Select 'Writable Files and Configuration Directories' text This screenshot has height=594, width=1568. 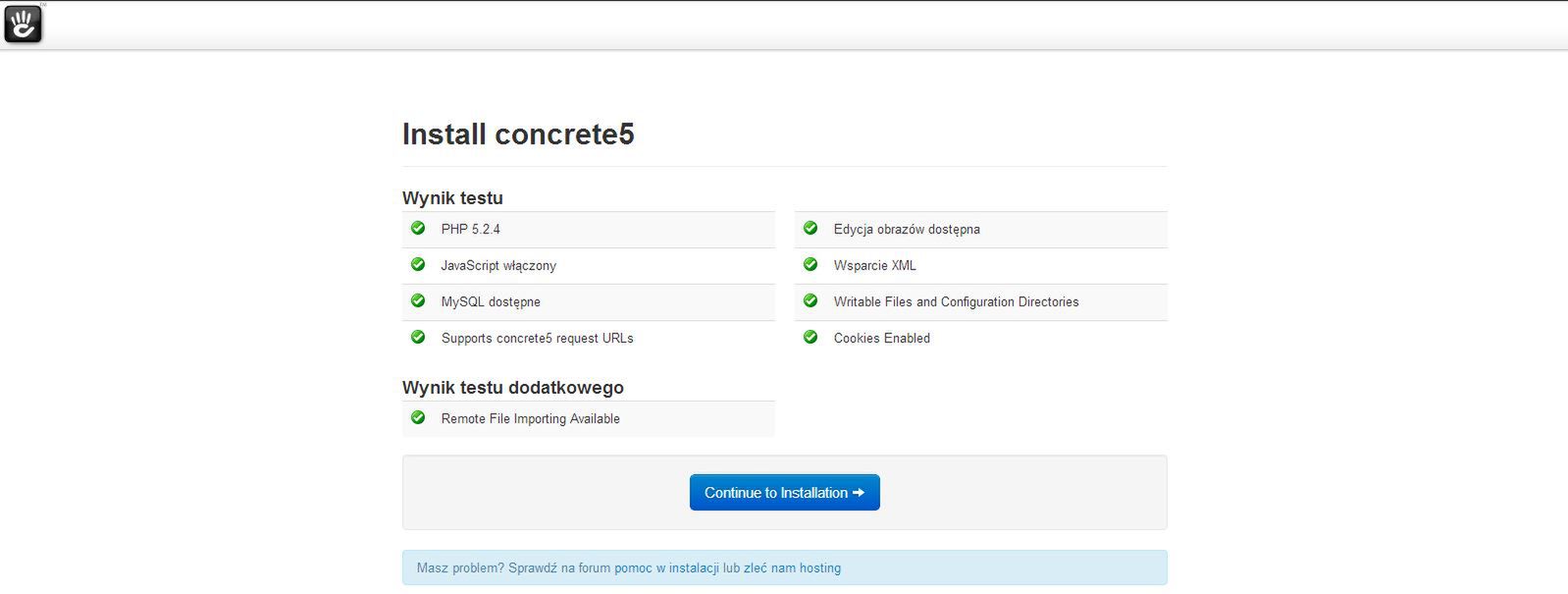tap(957, 301)
